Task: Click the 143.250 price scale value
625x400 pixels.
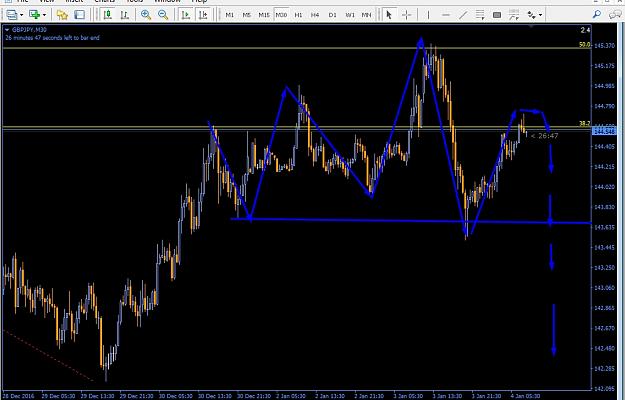Action: [605, 268]
